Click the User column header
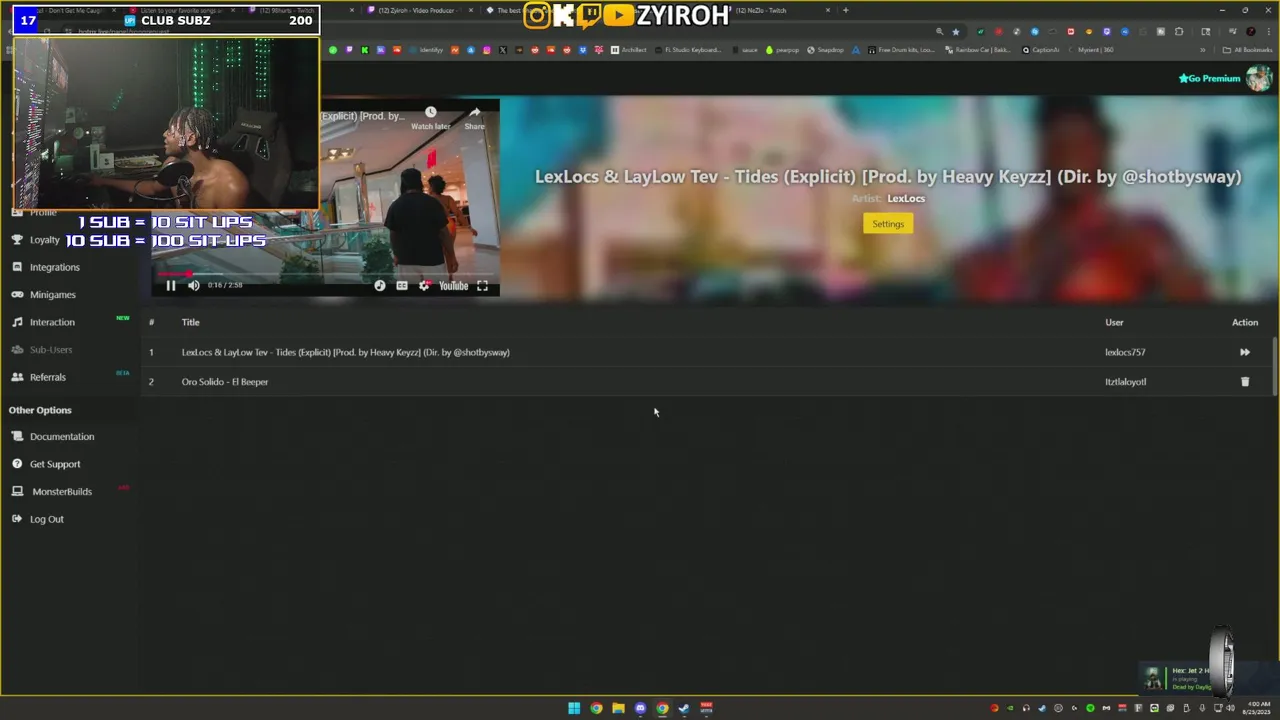The height and width of the screenshot is (720, 1280). click(1114, 323)
